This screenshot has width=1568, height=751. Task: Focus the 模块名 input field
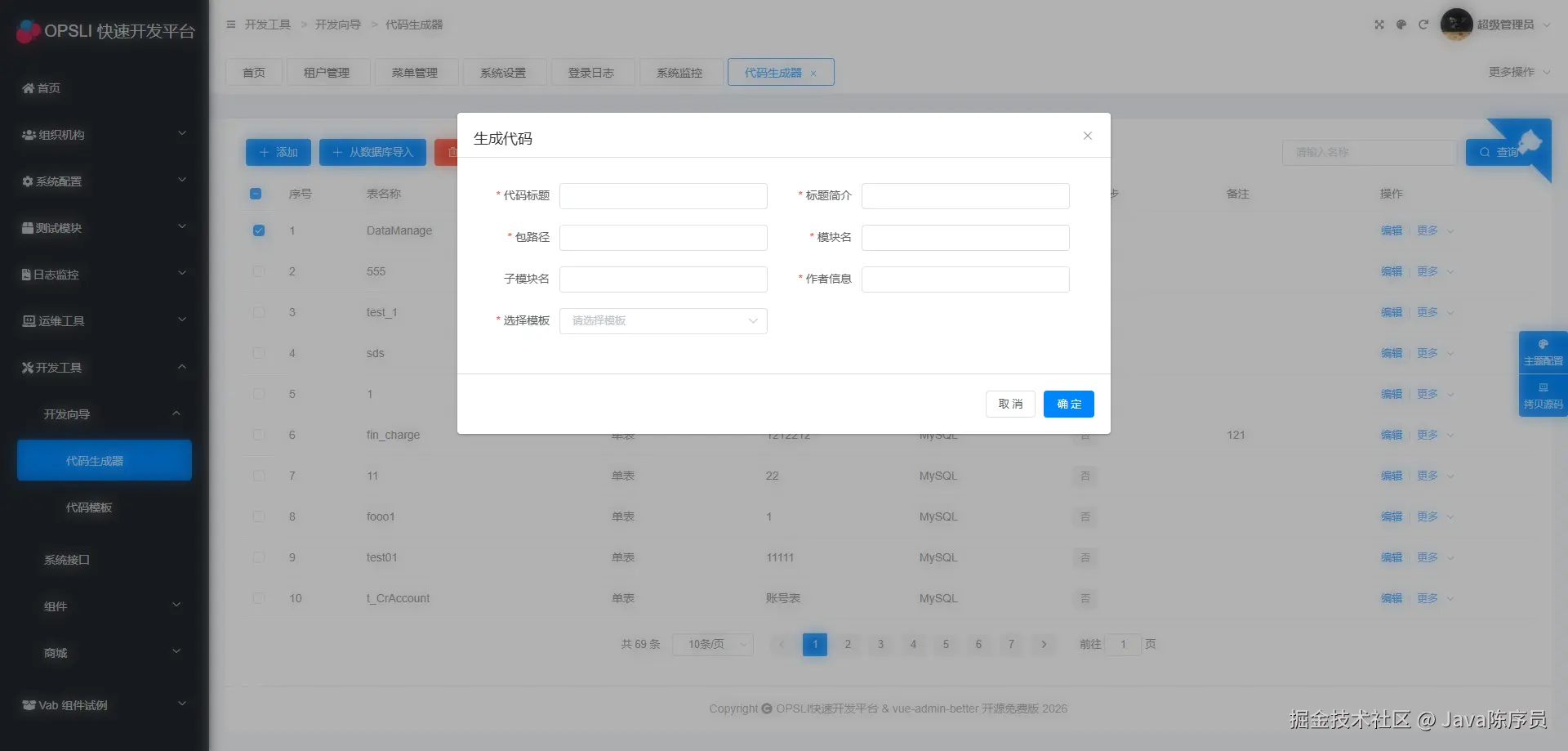965,238
